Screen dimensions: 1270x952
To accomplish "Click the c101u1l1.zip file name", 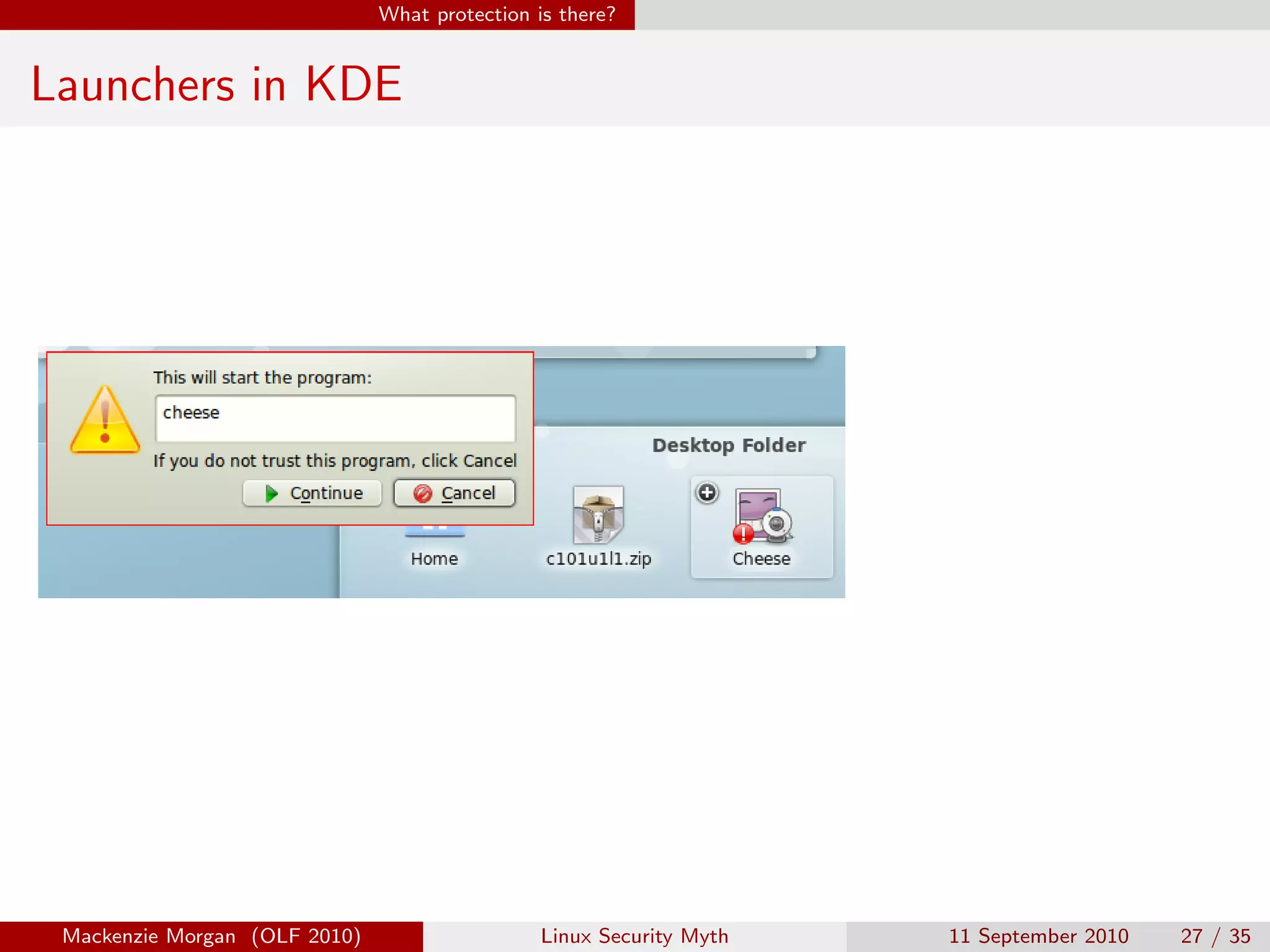I will 598,558.
